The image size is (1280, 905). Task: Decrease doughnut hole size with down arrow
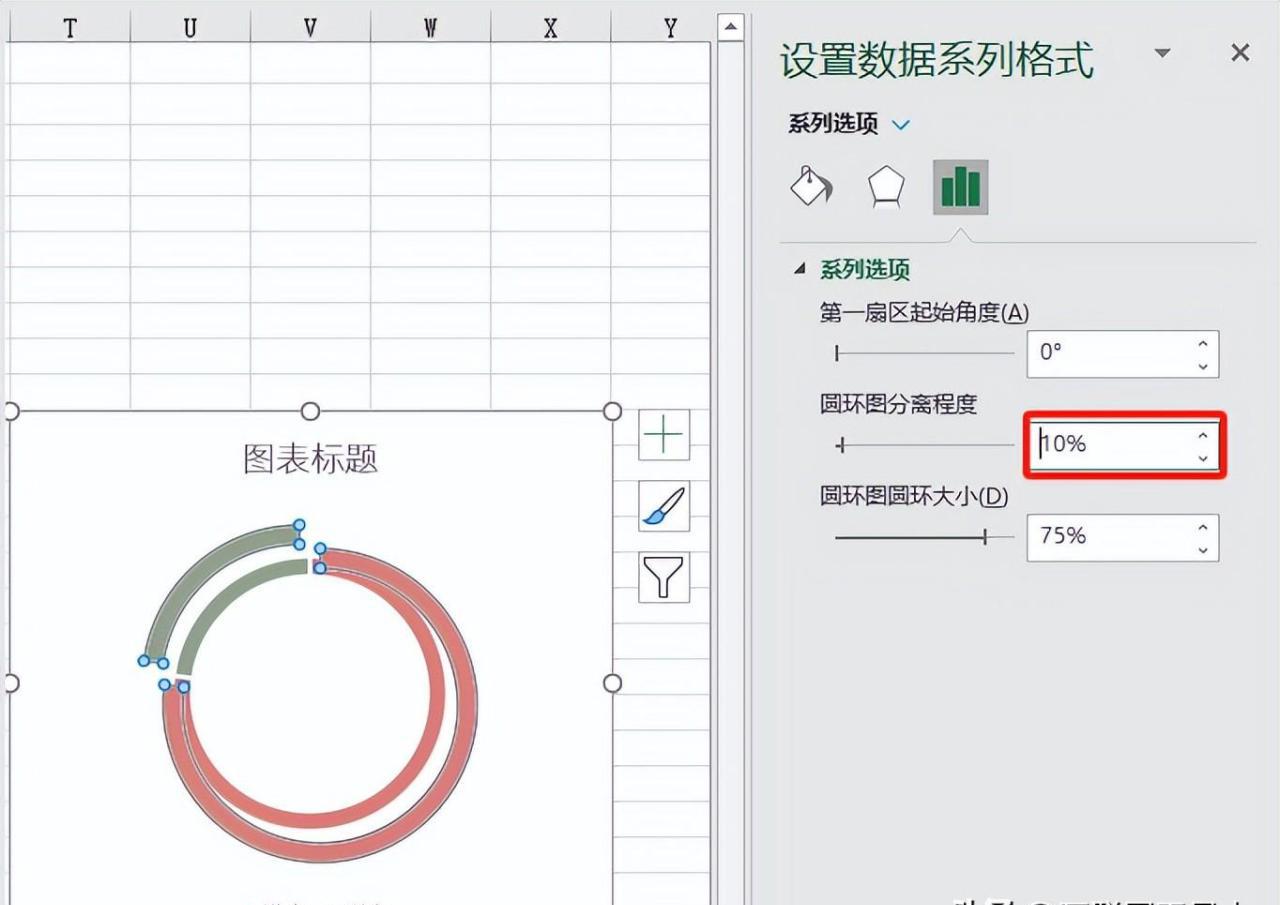(x=1203, y=550)
